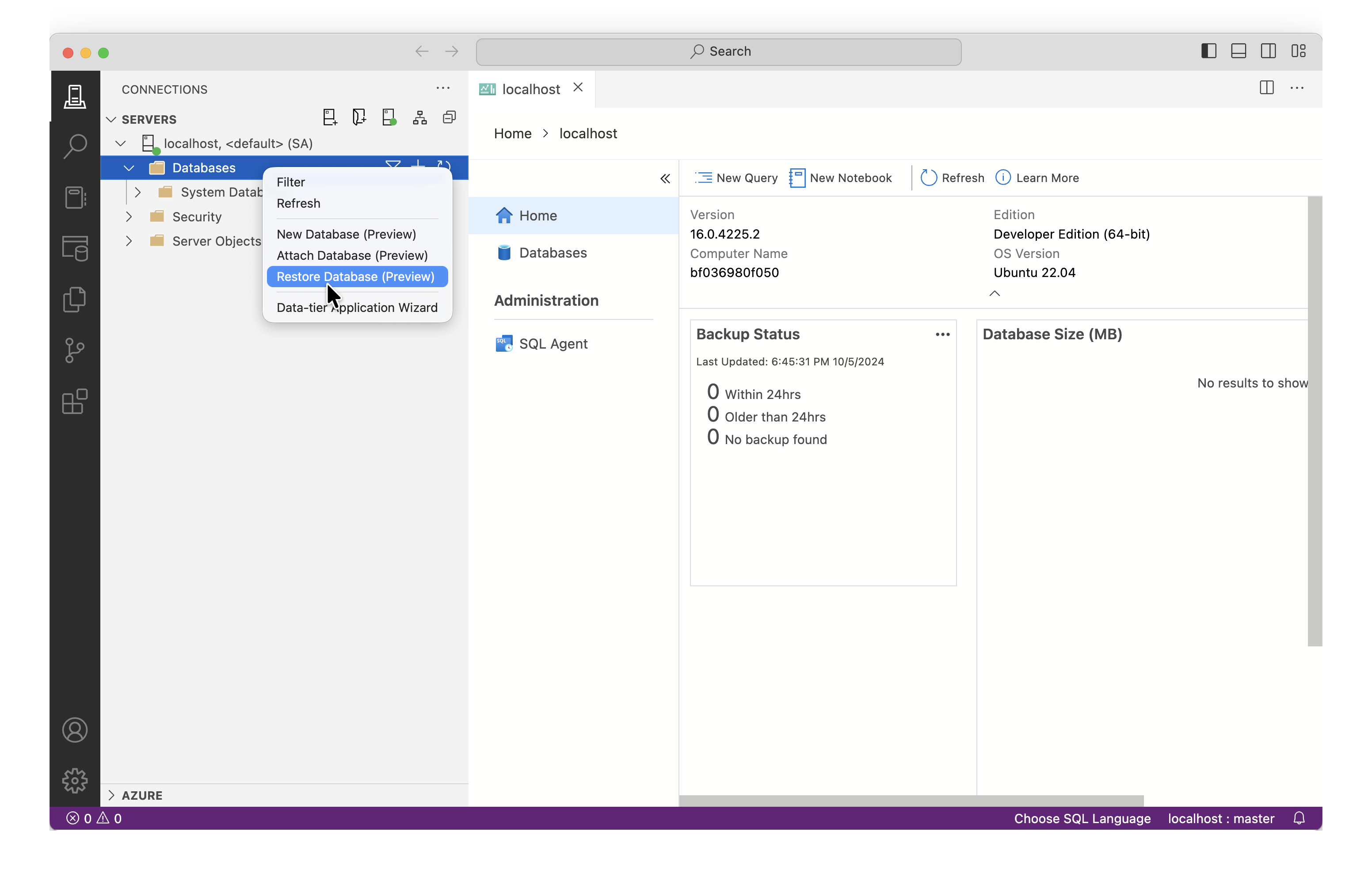Expand the Server Objects folder
The height and width of the screenshot is (896, 1372).
129,241
